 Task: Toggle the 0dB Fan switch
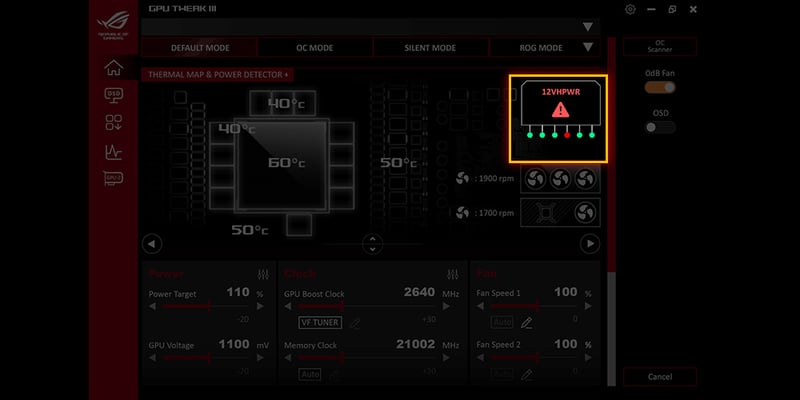coord(660,88)
